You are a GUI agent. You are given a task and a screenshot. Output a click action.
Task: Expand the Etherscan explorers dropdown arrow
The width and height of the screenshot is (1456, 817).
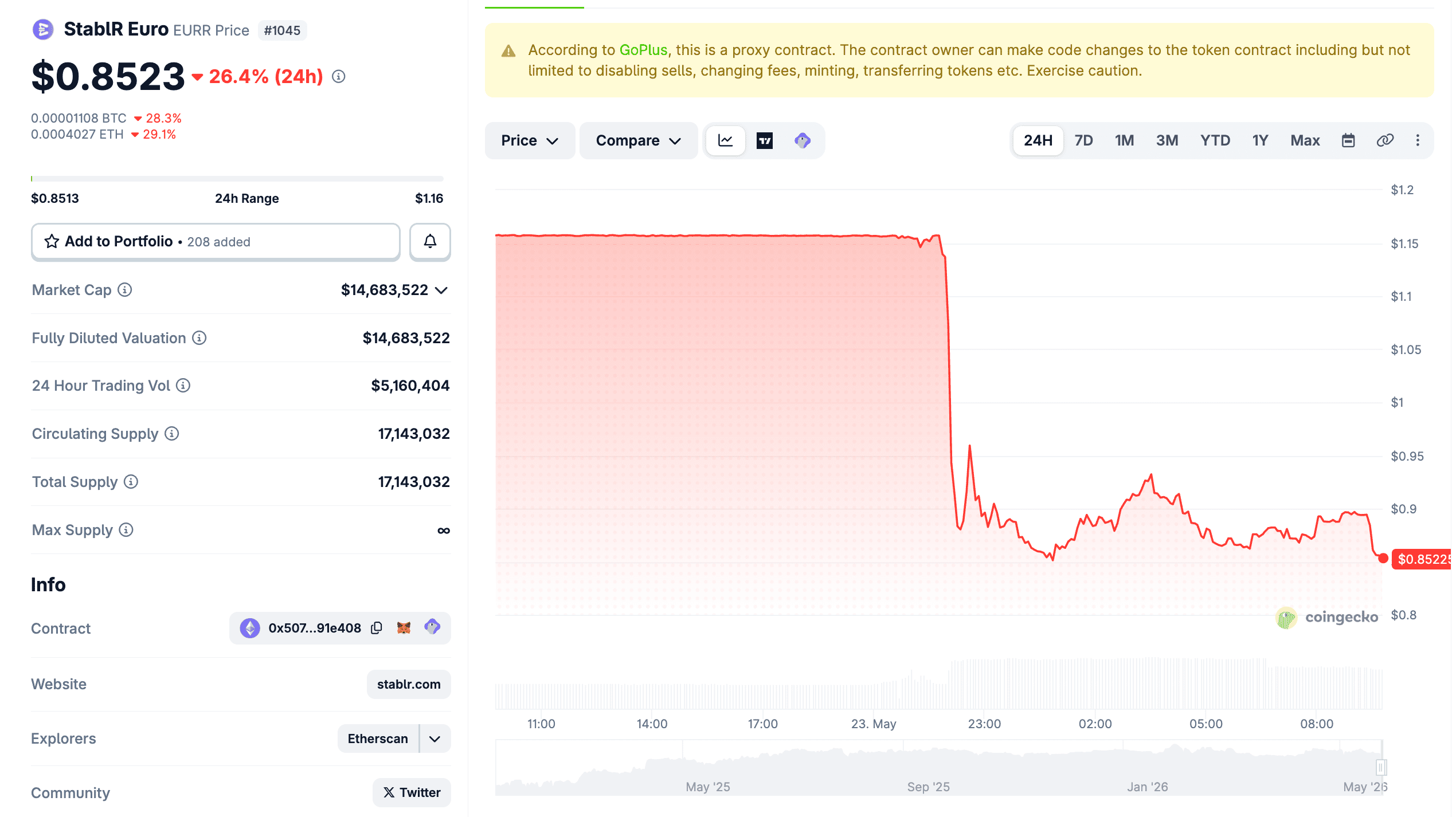tap(435, 739)
